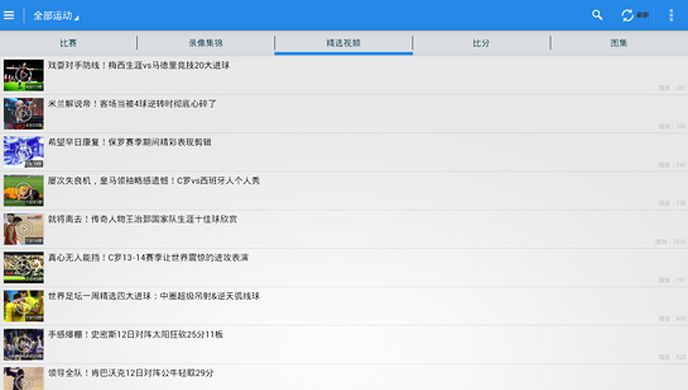This screenshot has height=390, width=688.
Task: Open the title 真心无人能挡！C罗13-14赛季让世界震惊的进攻表演
Action: tap(148, 258)
